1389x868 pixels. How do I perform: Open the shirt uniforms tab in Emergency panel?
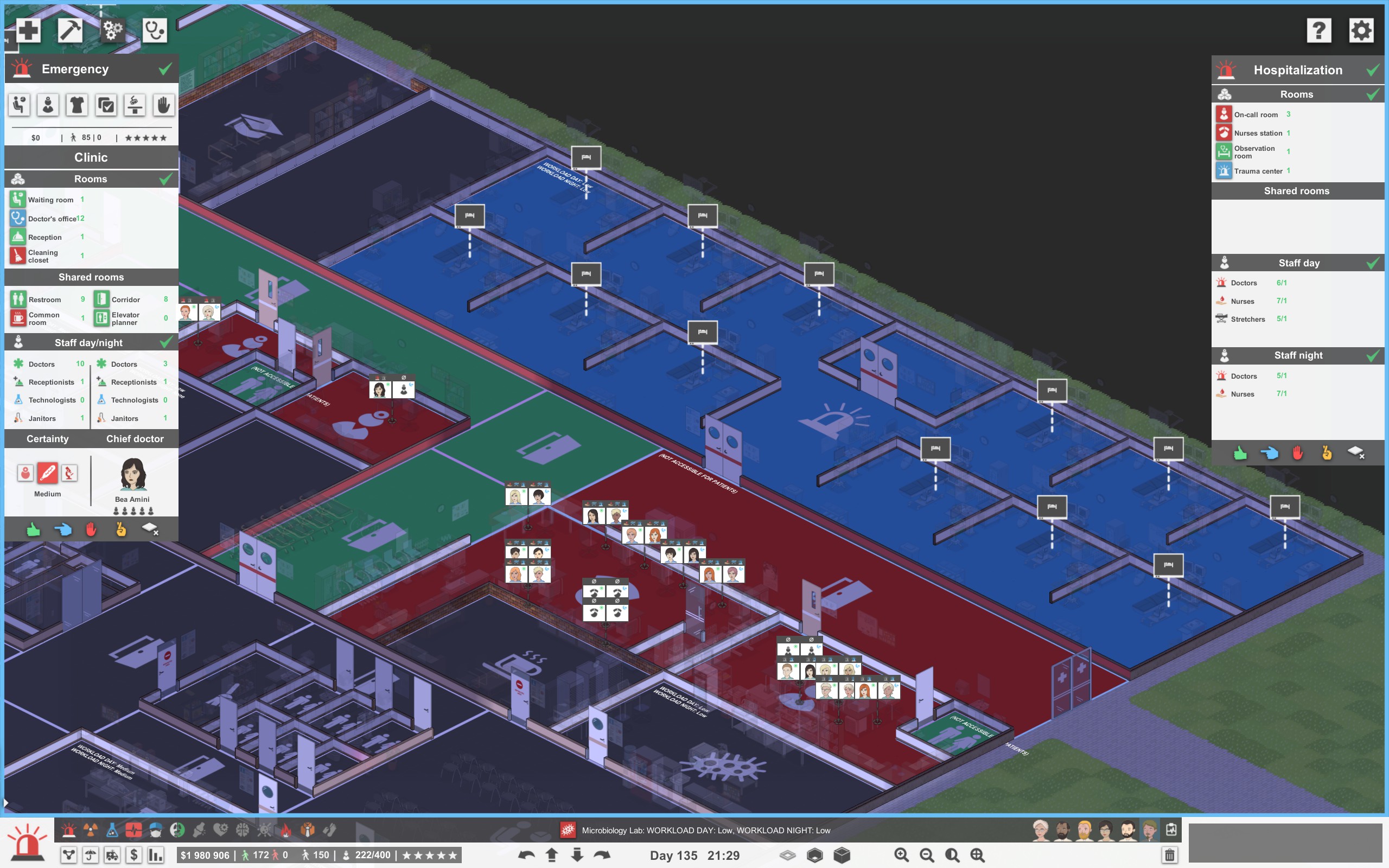pos(77,105)
